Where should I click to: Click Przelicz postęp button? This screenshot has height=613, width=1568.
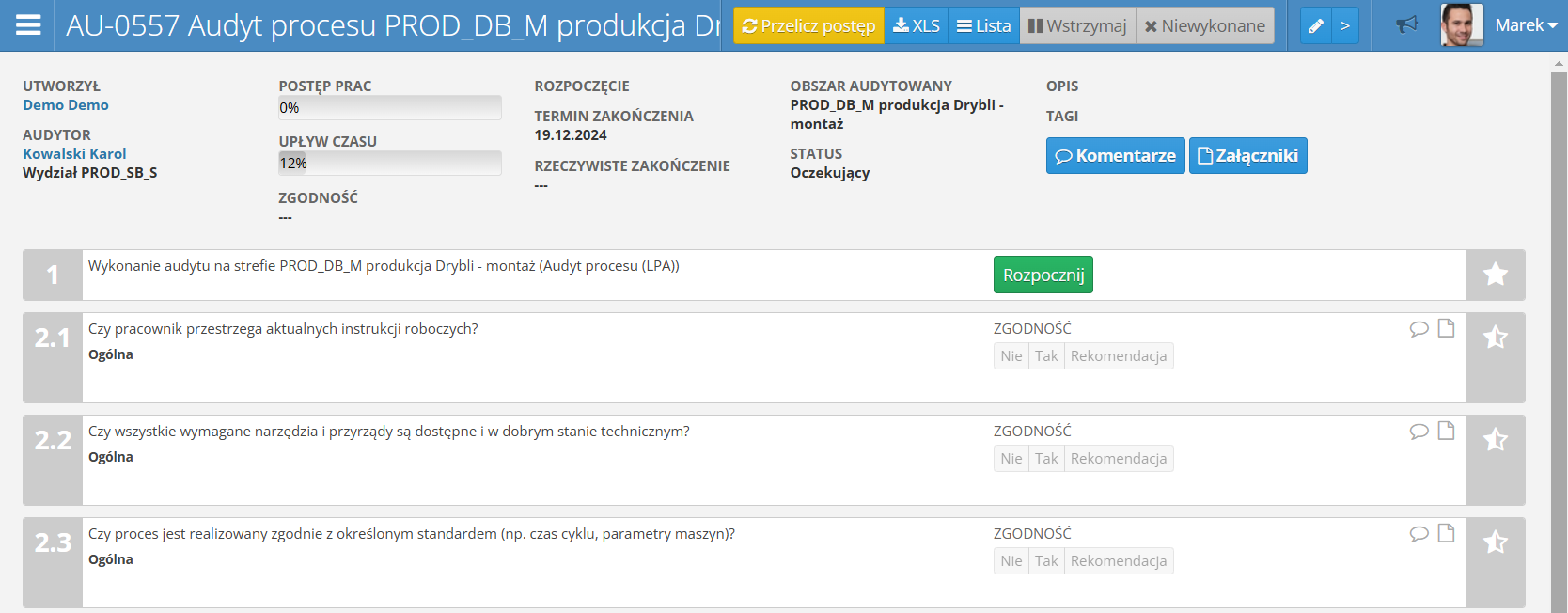(x=808, y=26)
